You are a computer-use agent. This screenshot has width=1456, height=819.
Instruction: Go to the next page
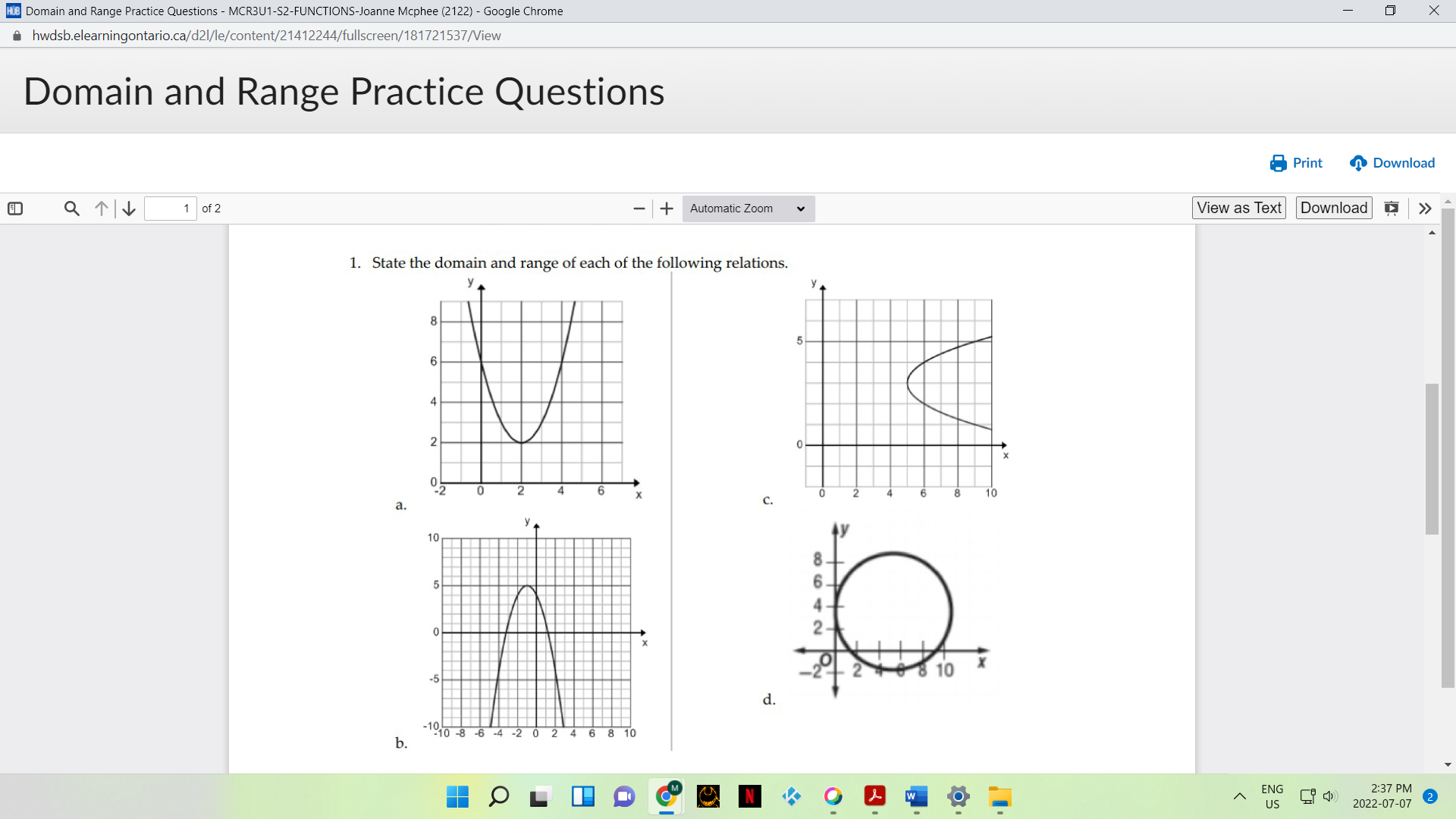click(x=128, y=208)
